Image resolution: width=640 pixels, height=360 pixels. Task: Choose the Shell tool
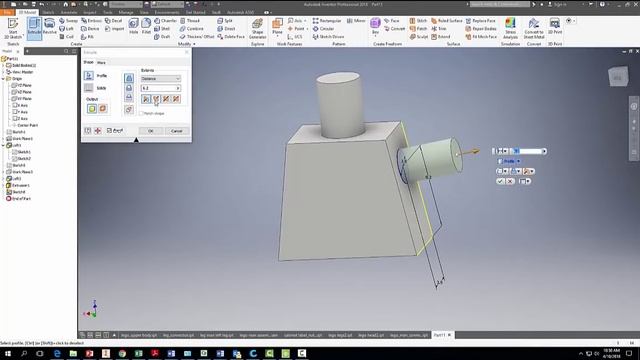tap(162, 29)
